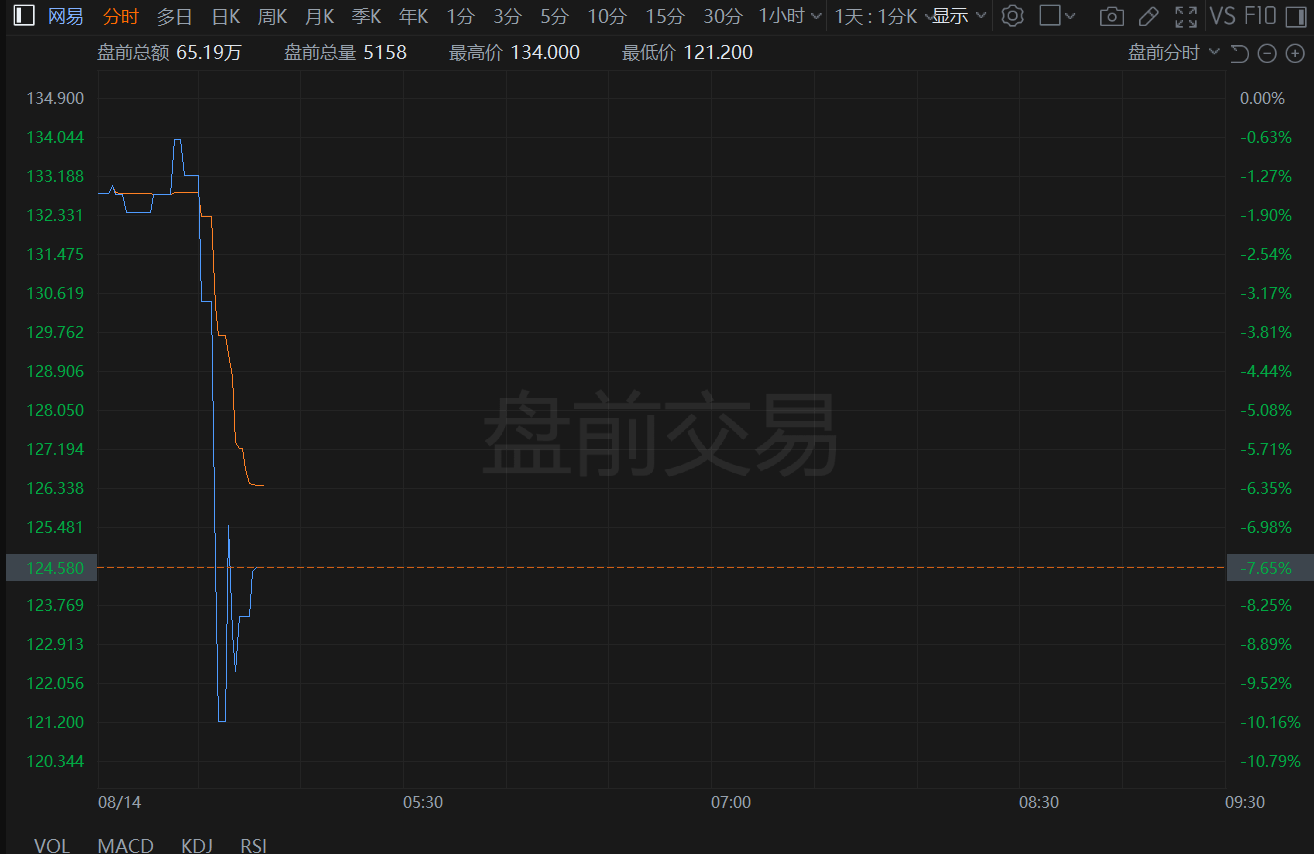Image resolution: width=1314 pixels, height=854 pixels.
Task: Select the 30分 interval
Action: click(723, 16)
